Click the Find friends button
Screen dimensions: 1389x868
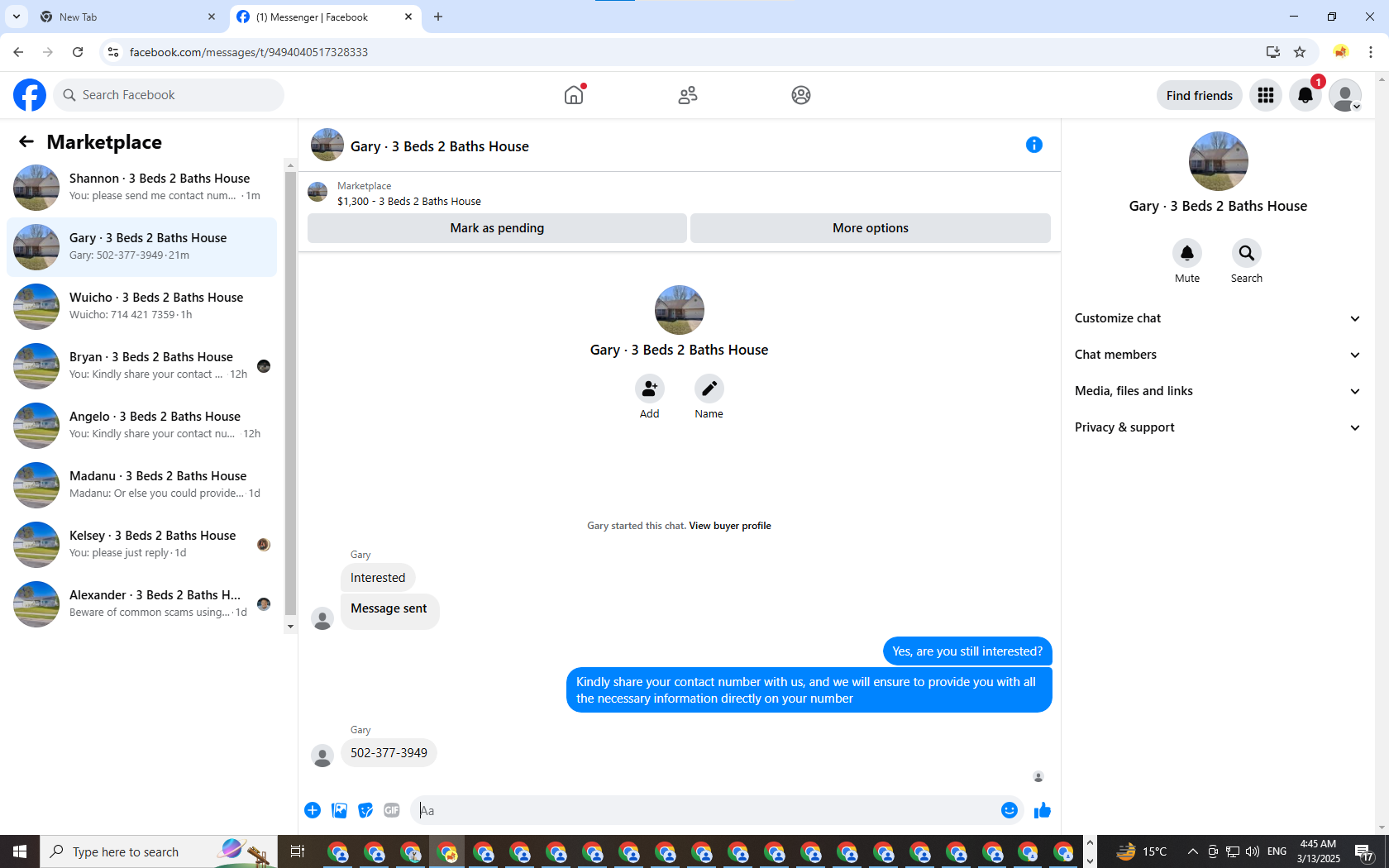pos(1200,95)
